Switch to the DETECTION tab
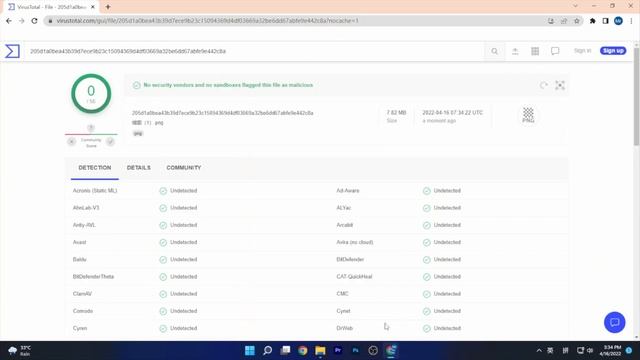Screen dimensions: 640x360 coord(95,168)
